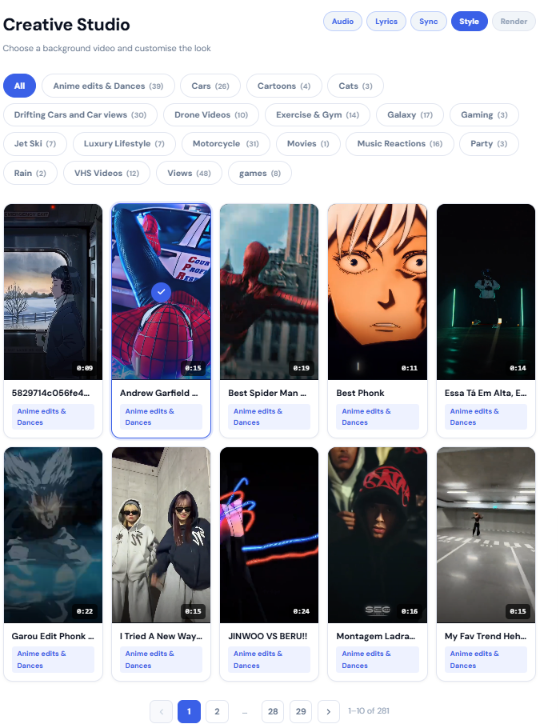This screenshot has width=558, height=728.
Task: Filter by Cats category chip
Action: (x=355, y=86)
